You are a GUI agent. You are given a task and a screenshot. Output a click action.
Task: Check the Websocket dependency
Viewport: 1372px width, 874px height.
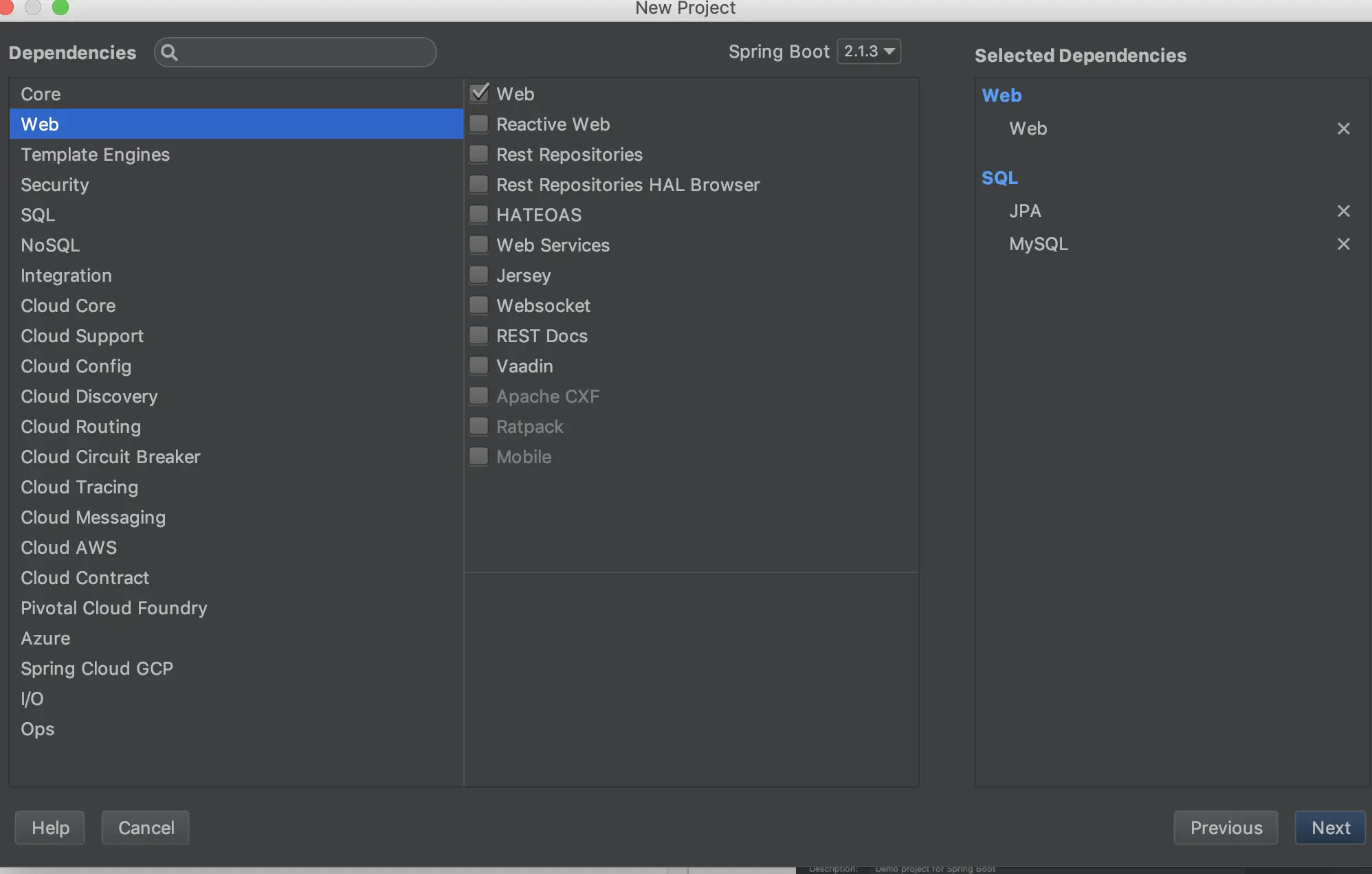pos(479,305)
